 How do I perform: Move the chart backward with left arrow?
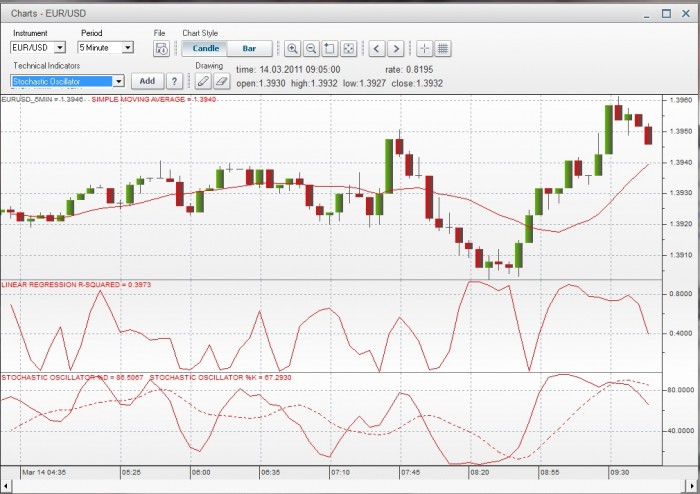pyautogui.click(x=377, y=48)
